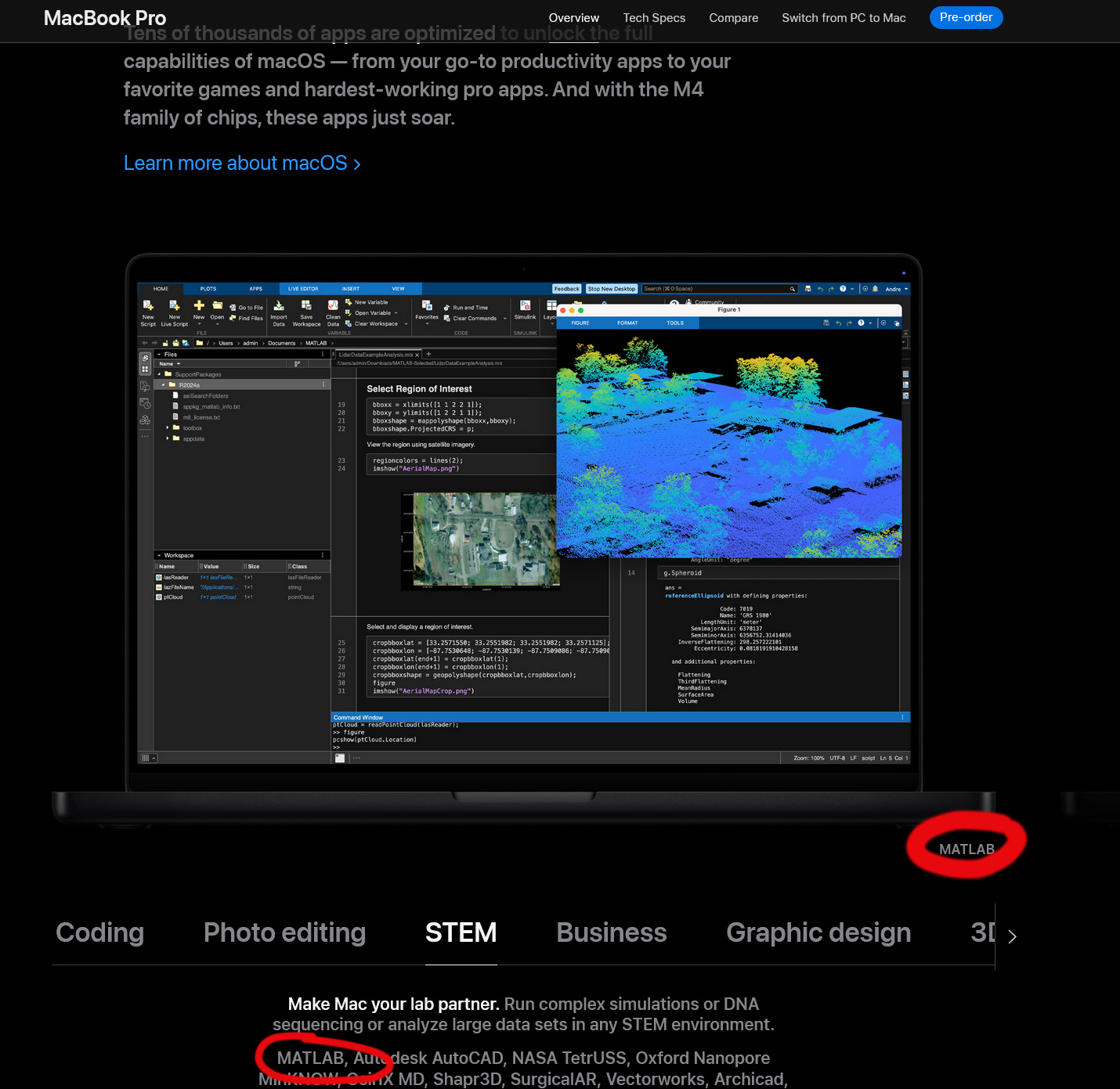Image resolution: width=1120 pixels, height=1089 pixels.
Task: Expand the toolbox folder
Action: click(168, 428)
